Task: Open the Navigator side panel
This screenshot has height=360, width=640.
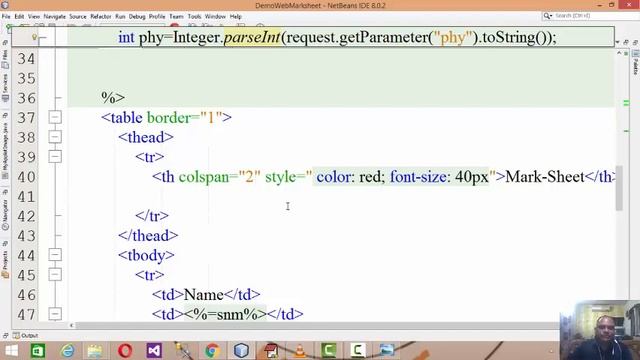Action: [5, 216]
